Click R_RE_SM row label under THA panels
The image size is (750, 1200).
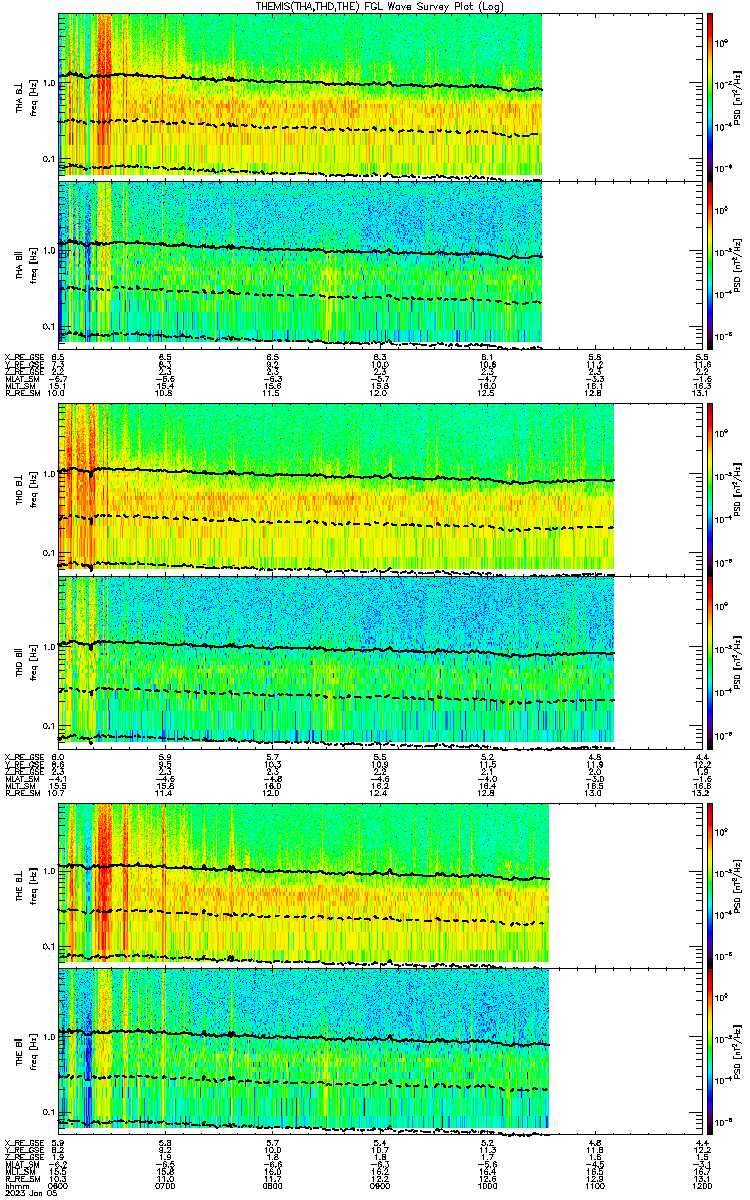click(21, 394)
